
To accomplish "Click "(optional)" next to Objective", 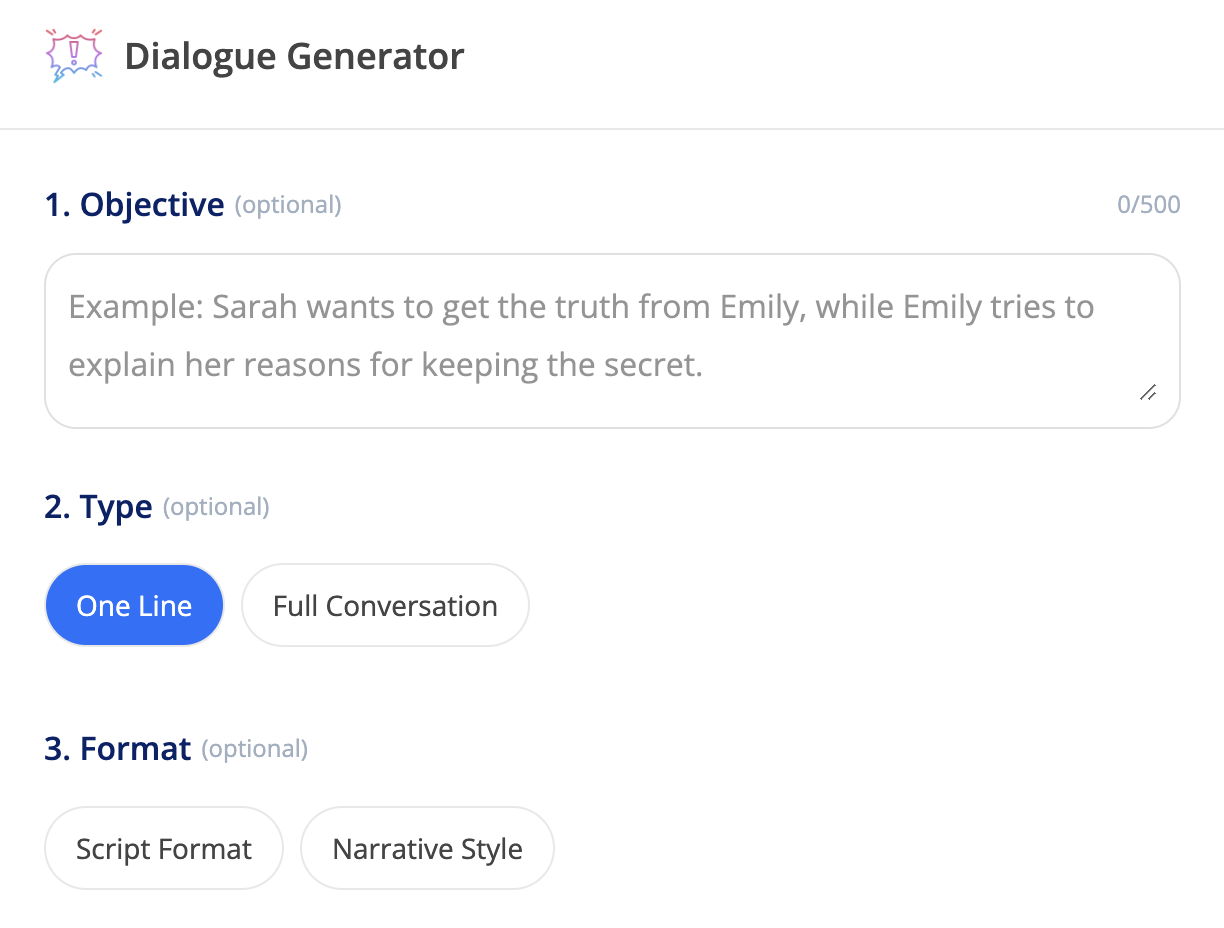I will pyautogui.click(x=288, y=205).
